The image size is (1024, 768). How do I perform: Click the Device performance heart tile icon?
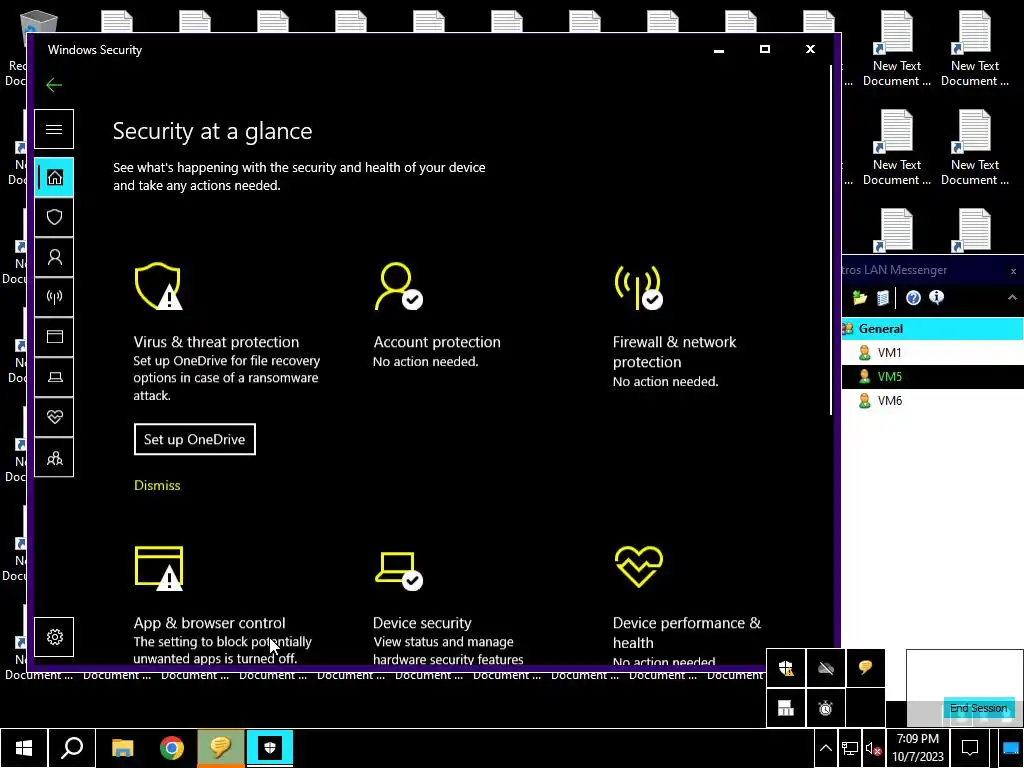pos(639,567)
